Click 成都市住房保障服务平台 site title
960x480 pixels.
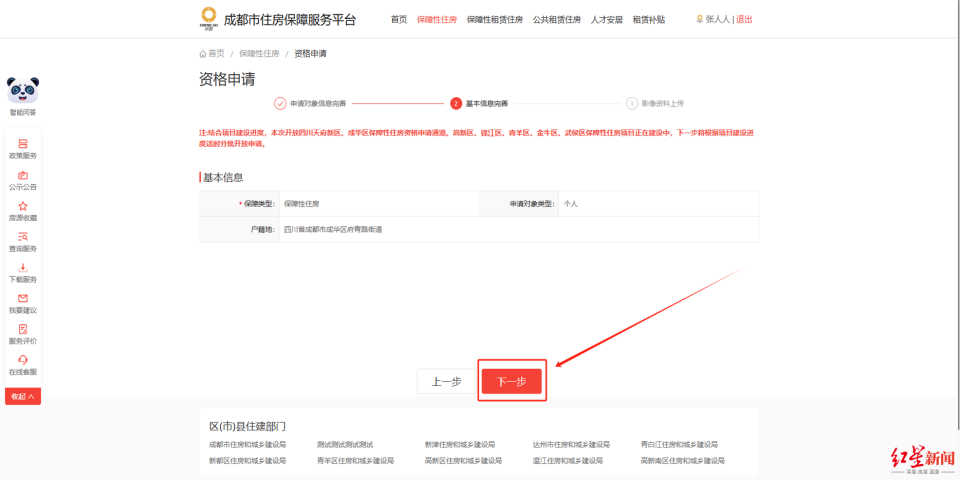pos(290,20)
